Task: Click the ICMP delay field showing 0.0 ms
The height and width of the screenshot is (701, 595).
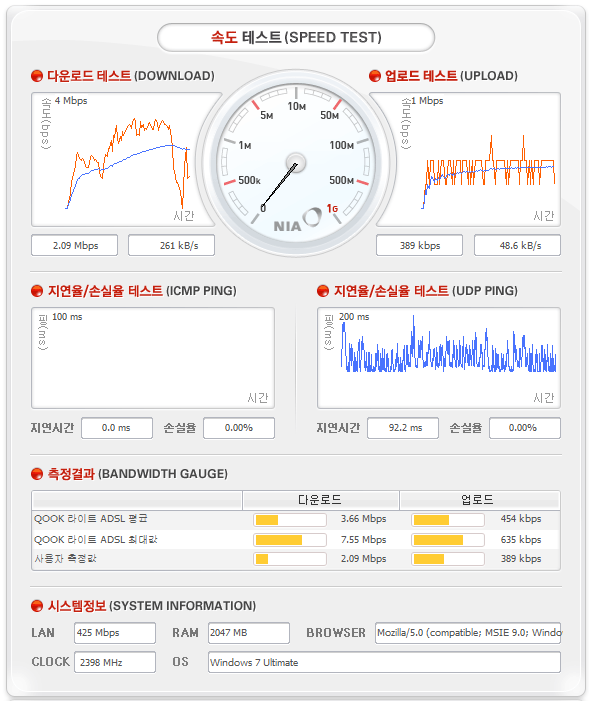Action: (x=117, y=428)
